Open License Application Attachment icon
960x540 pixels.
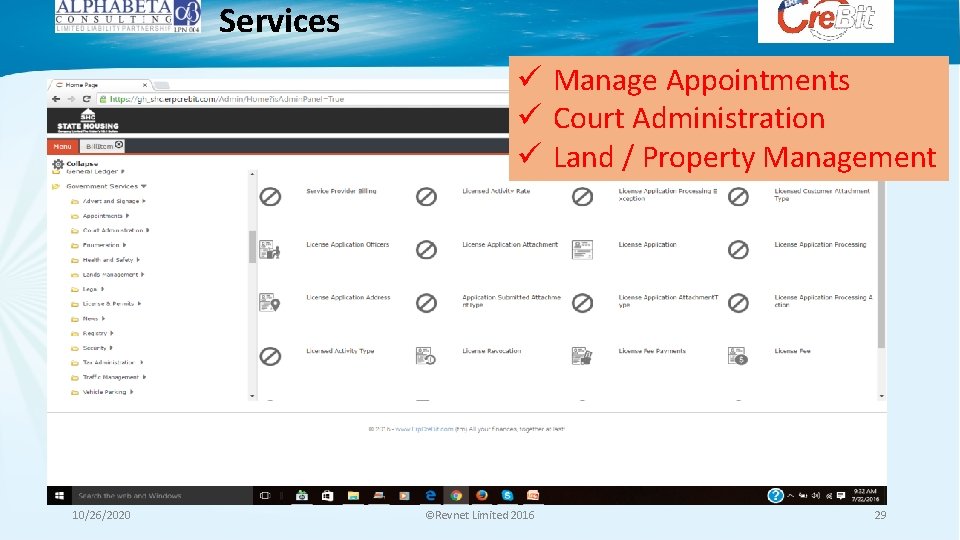[426, 249]
